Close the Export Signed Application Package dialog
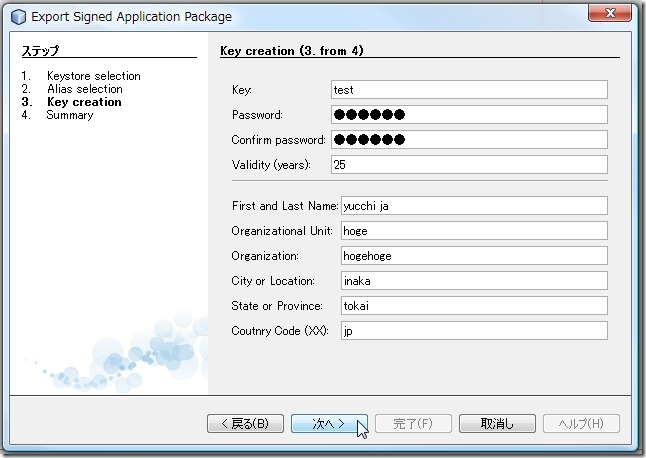This screenshot has height=458, width=646. pos(608,14)
